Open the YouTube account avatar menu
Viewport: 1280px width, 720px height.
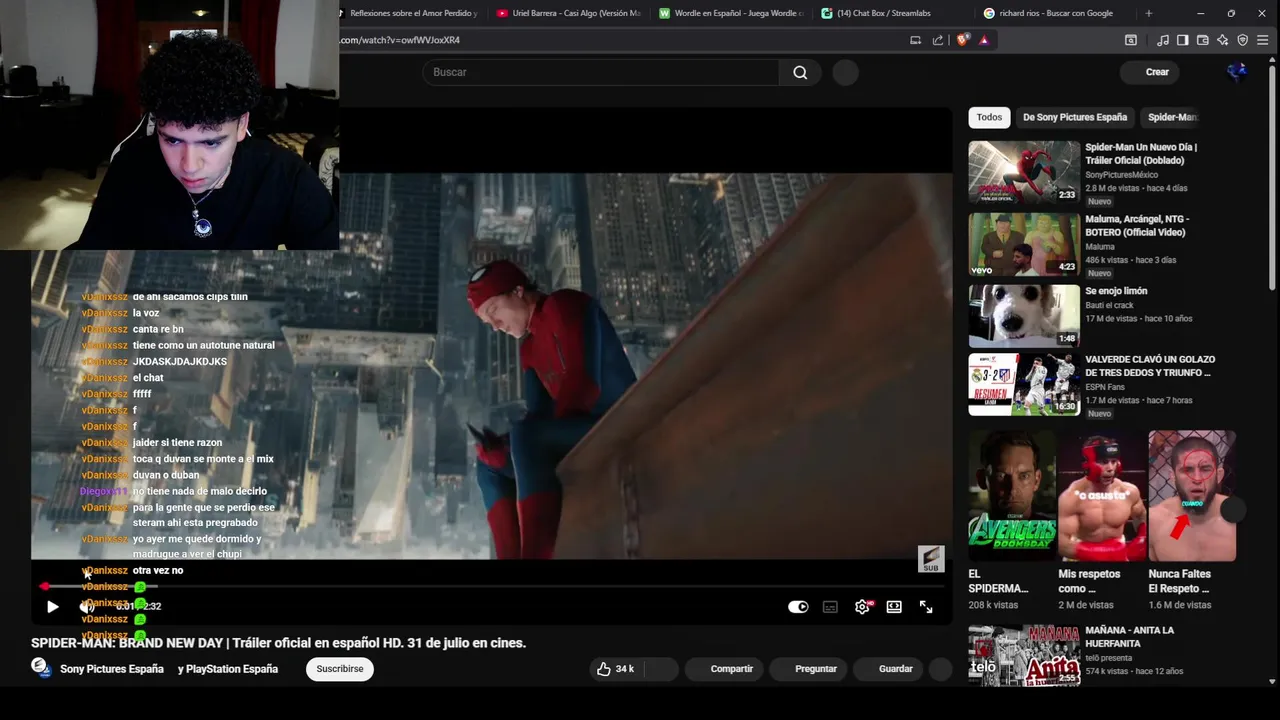1237,72
